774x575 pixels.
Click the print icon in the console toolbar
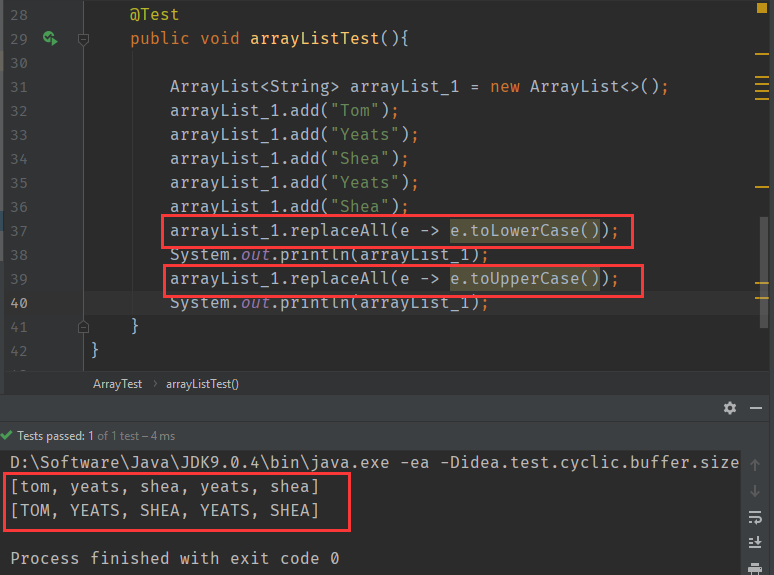(x=755, y=568)
